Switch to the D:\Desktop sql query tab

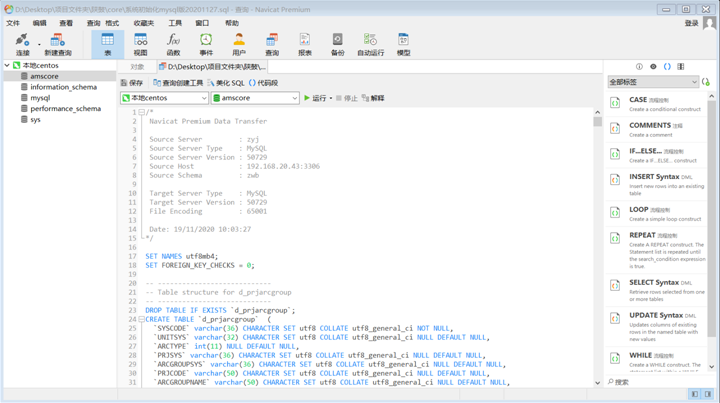point(212,67)
